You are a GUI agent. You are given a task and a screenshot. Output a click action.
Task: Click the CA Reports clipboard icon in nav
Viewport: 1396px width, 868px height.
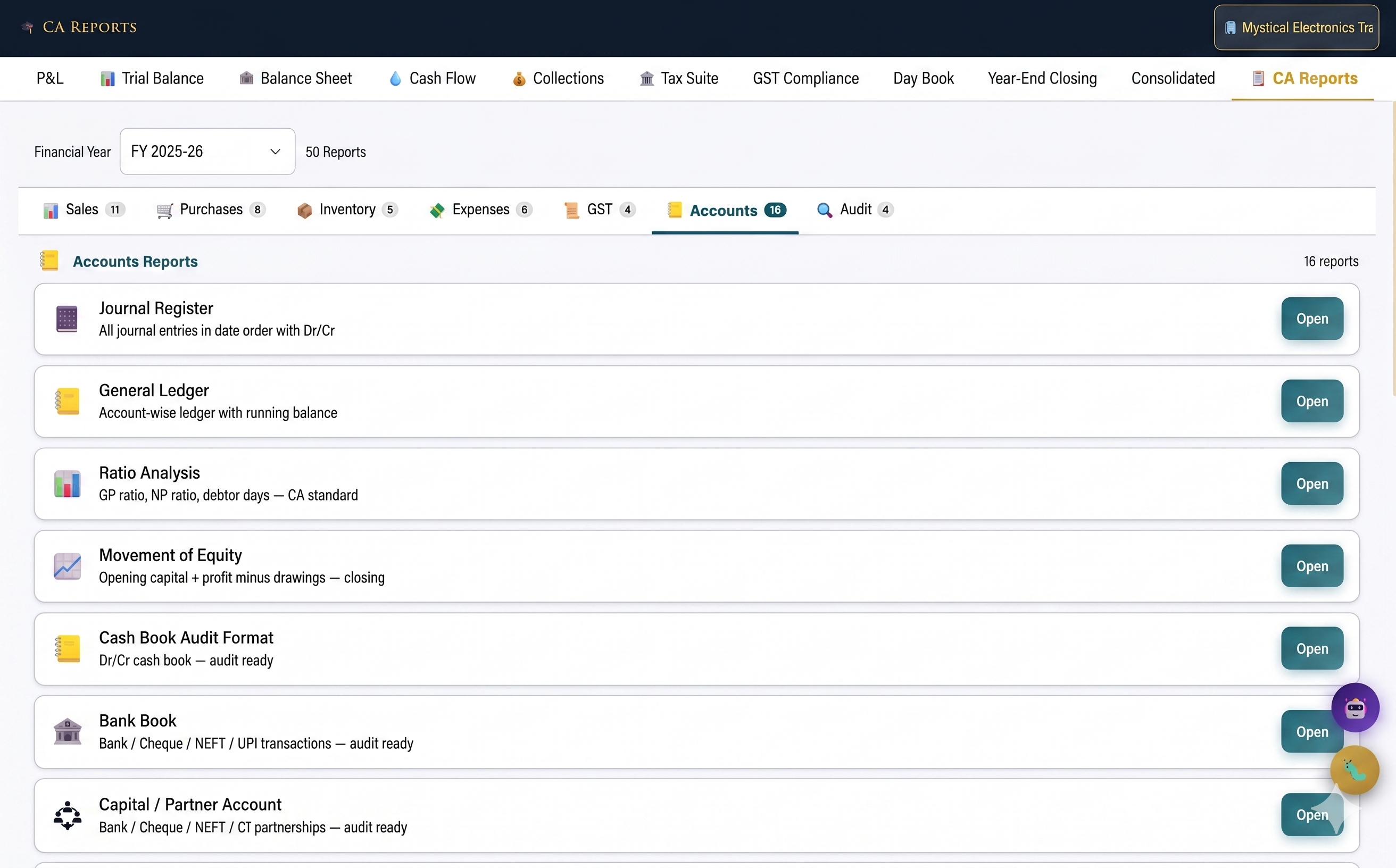(x=1258, y=78)
